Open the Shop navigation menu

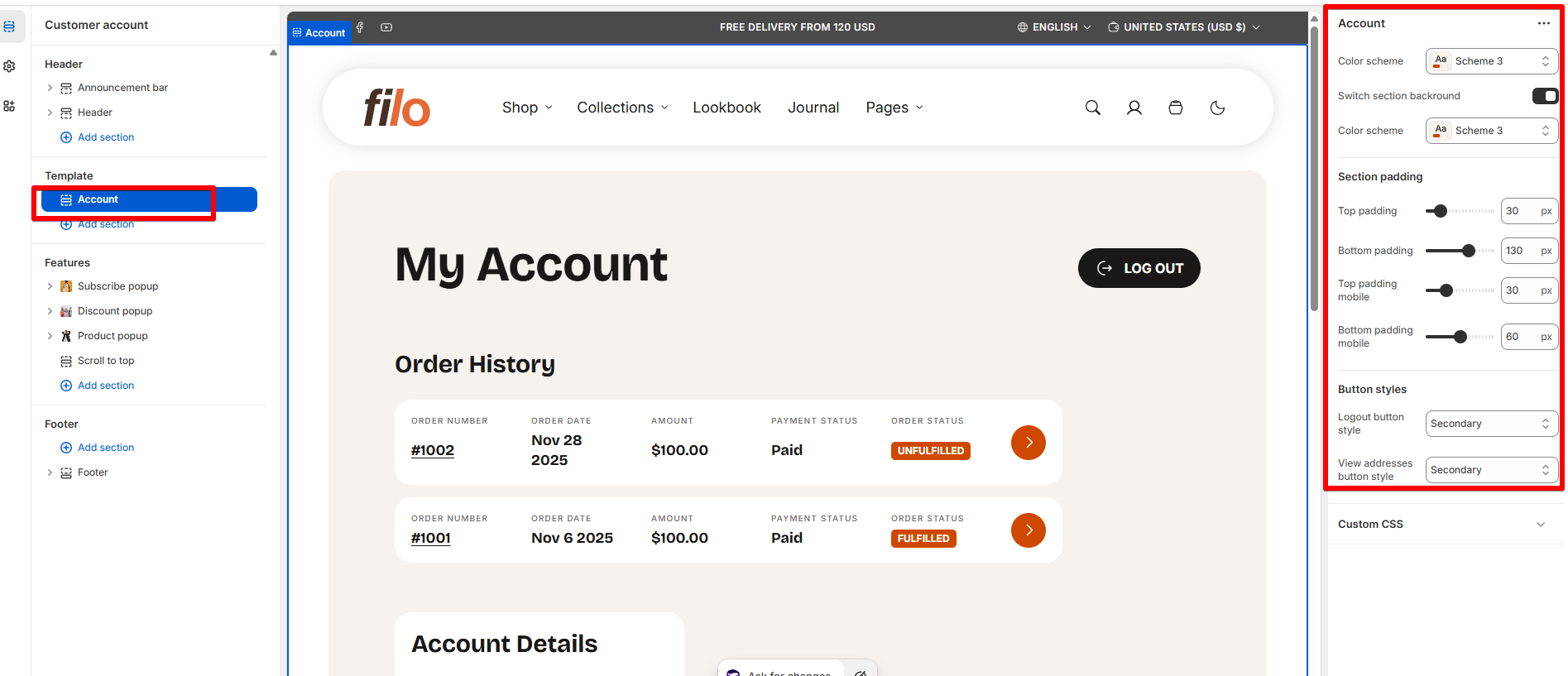[x=527, y=108]
